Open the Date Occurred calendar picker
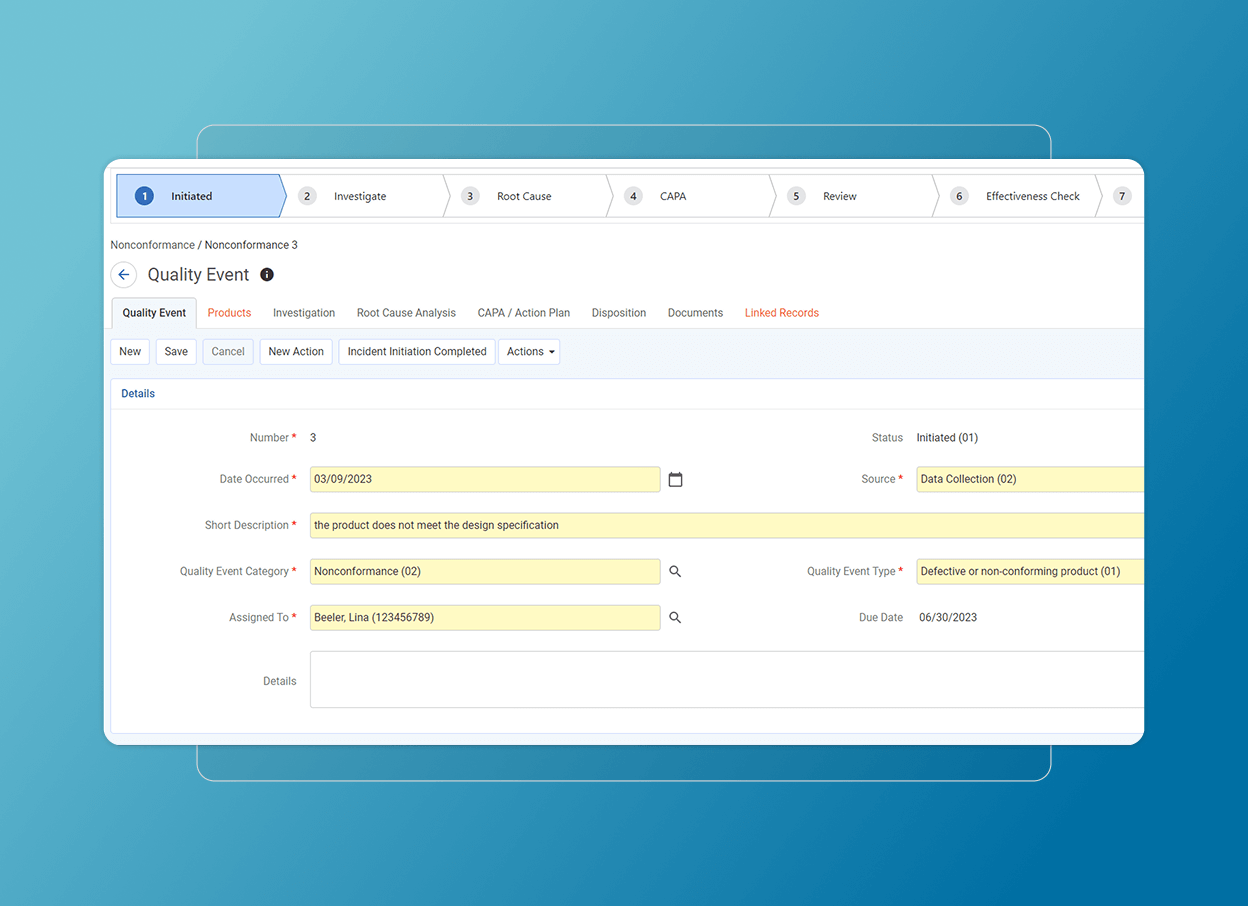Screen dimensions: 1248x906 coord(675,479)
